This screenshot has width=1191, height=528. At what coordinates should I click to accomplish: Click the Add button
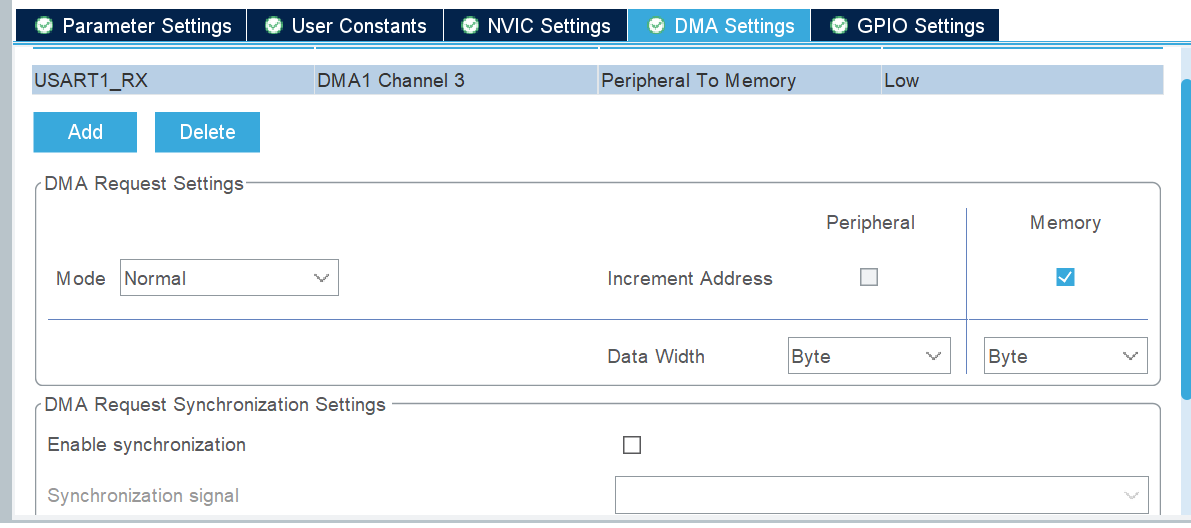[85, 132]
